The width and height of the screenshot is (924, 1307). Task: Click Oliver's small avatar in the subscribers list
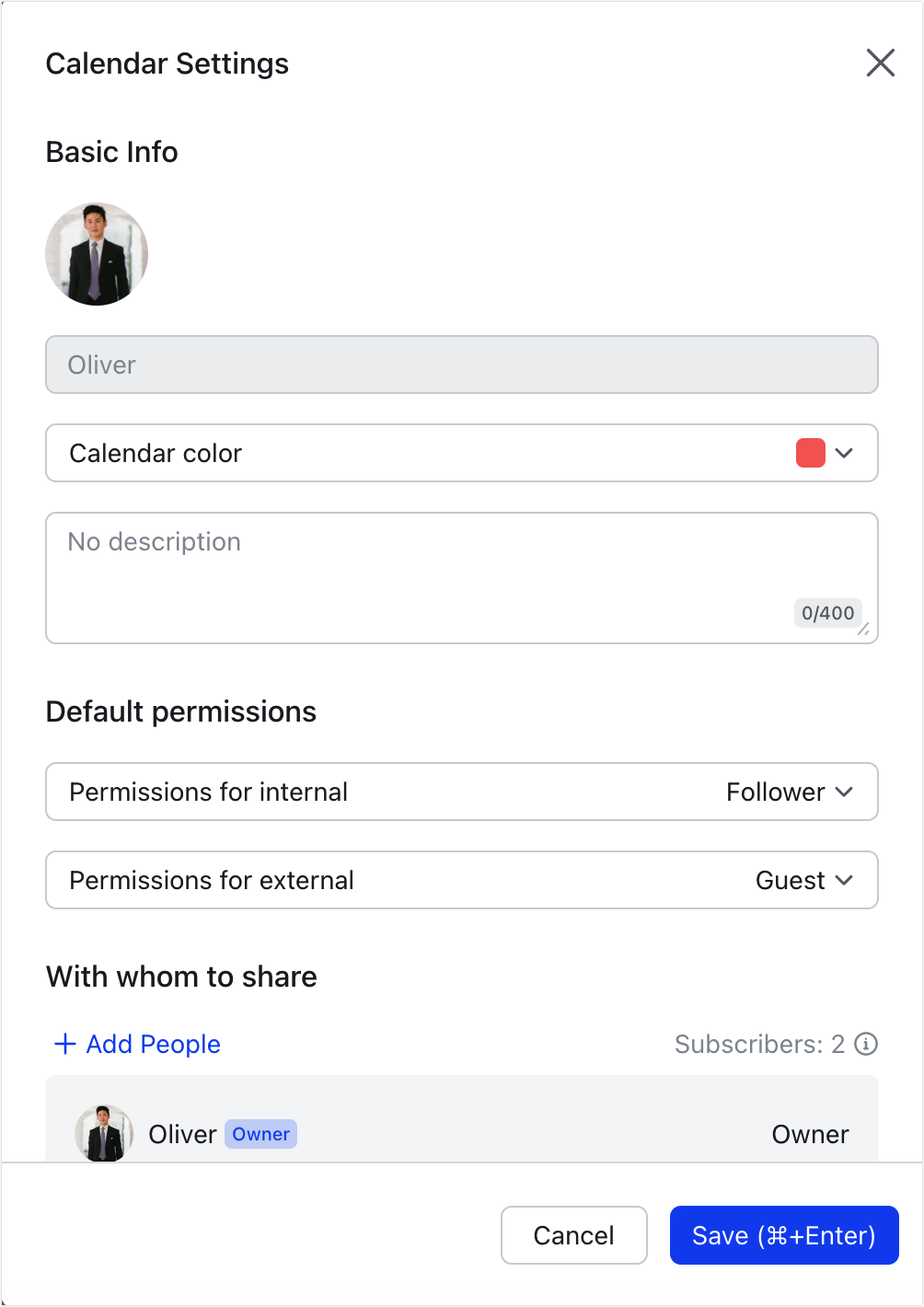pyautogui.click(x=103, y=1134)
